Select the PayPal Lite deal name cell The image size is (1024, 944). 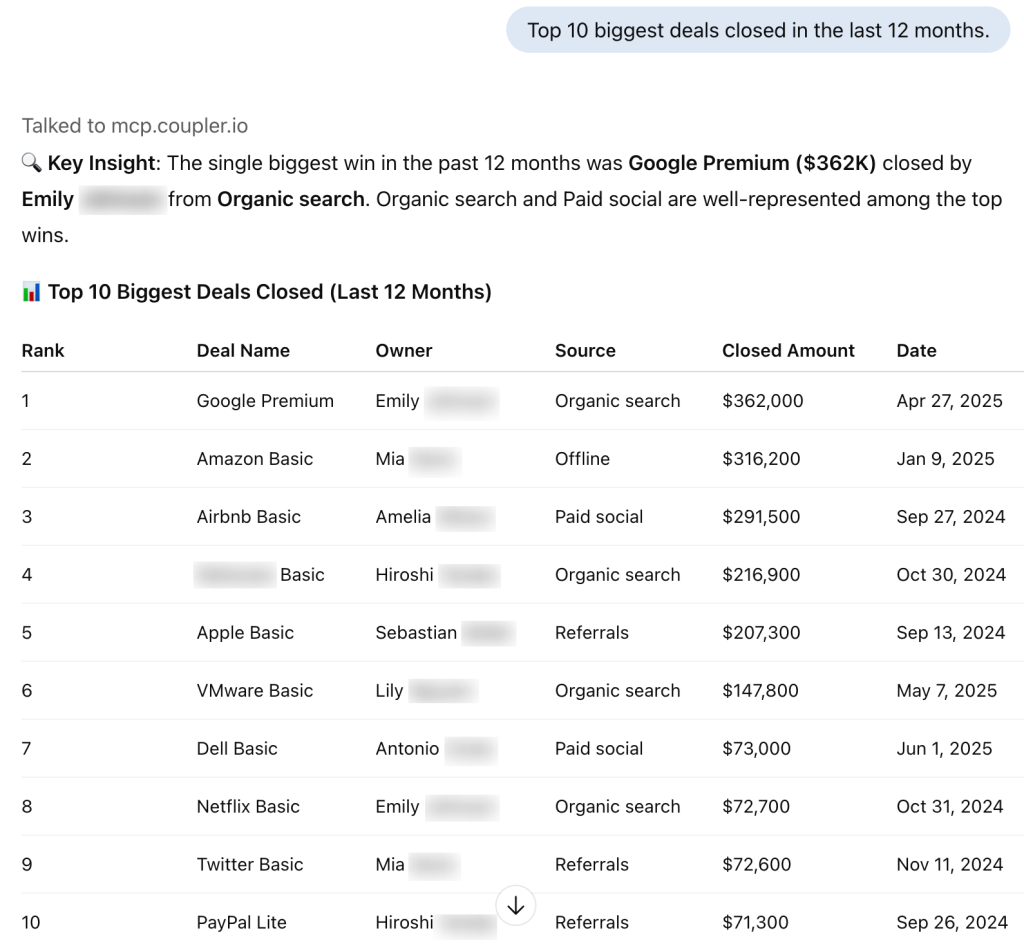click(242, 922)
